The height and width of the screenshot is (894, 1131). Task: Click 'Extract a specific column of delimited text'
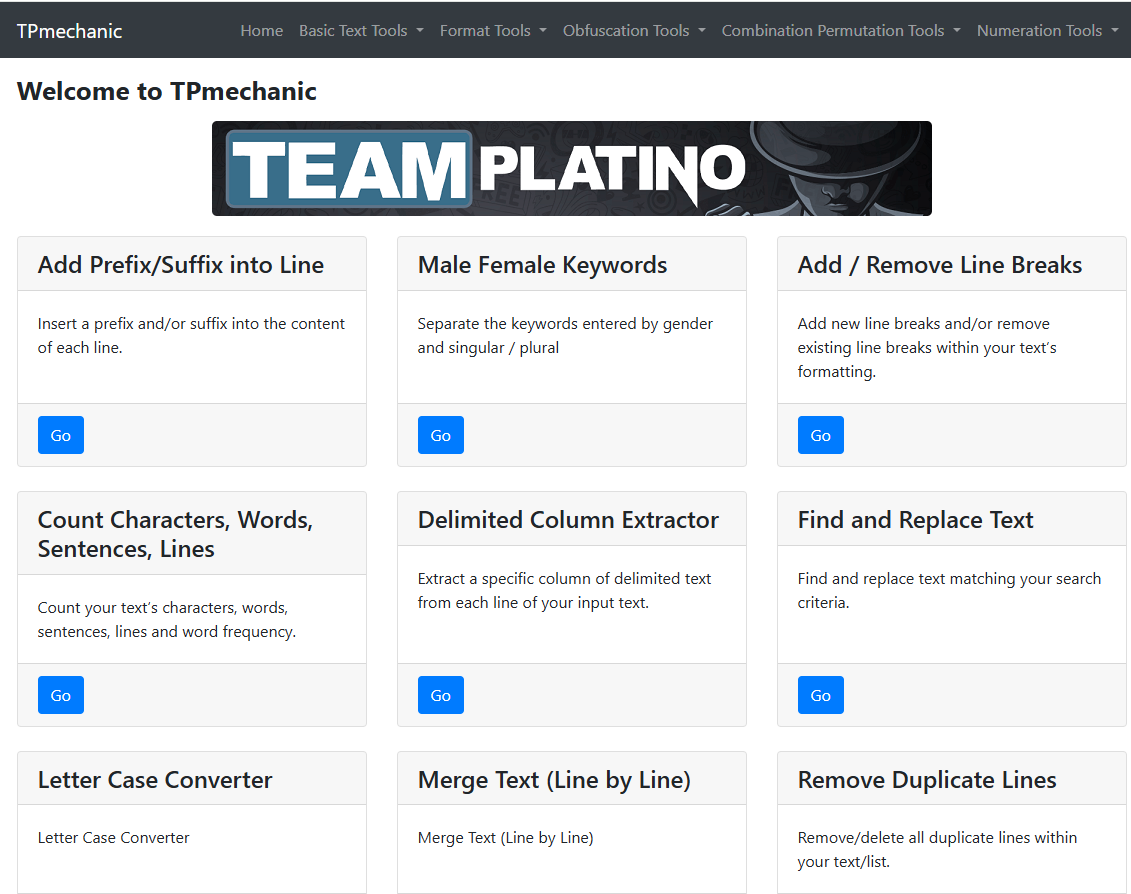564,590
